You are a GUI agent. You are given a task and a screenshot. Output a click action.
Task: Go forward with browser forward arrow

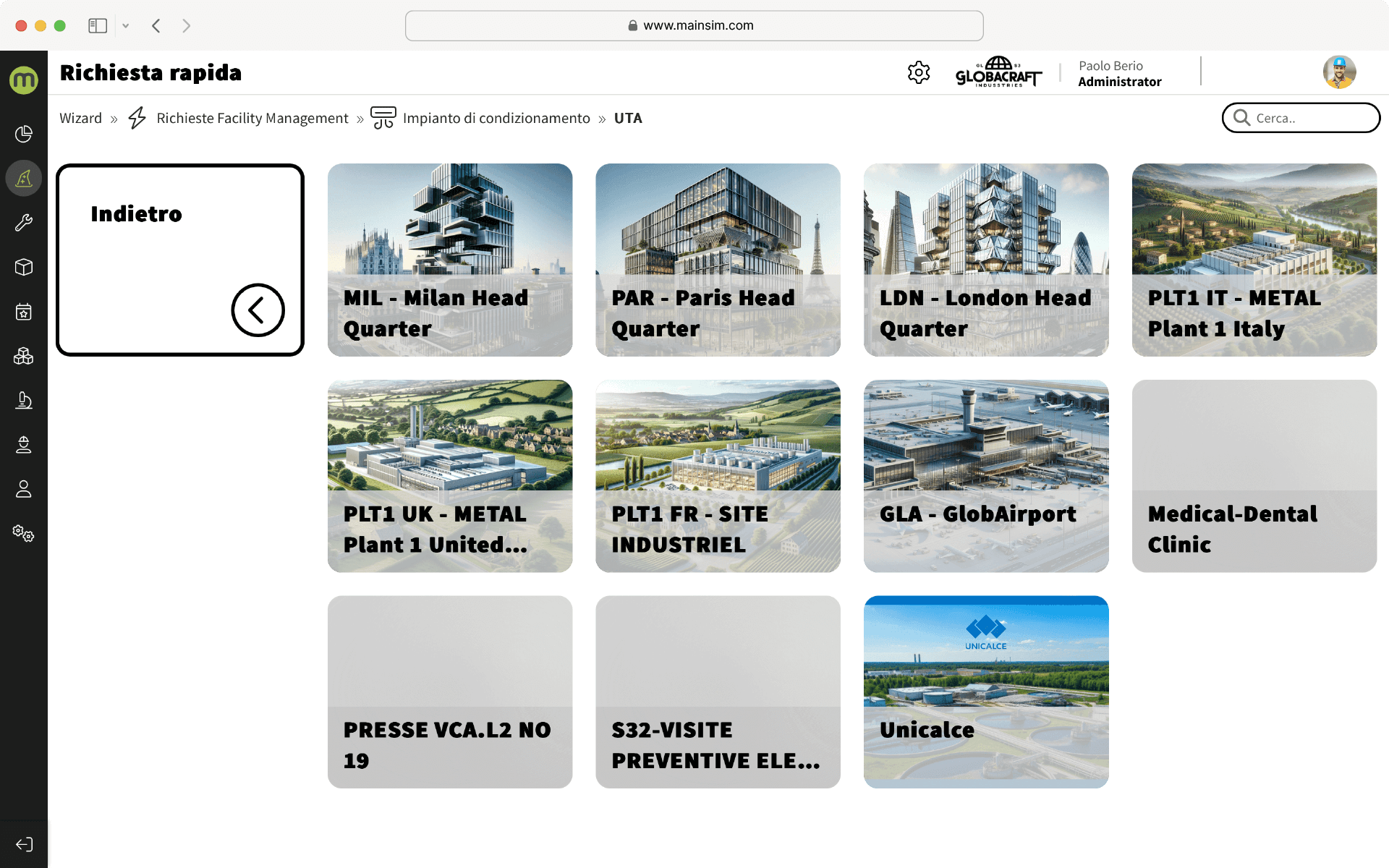click(187, 26)
